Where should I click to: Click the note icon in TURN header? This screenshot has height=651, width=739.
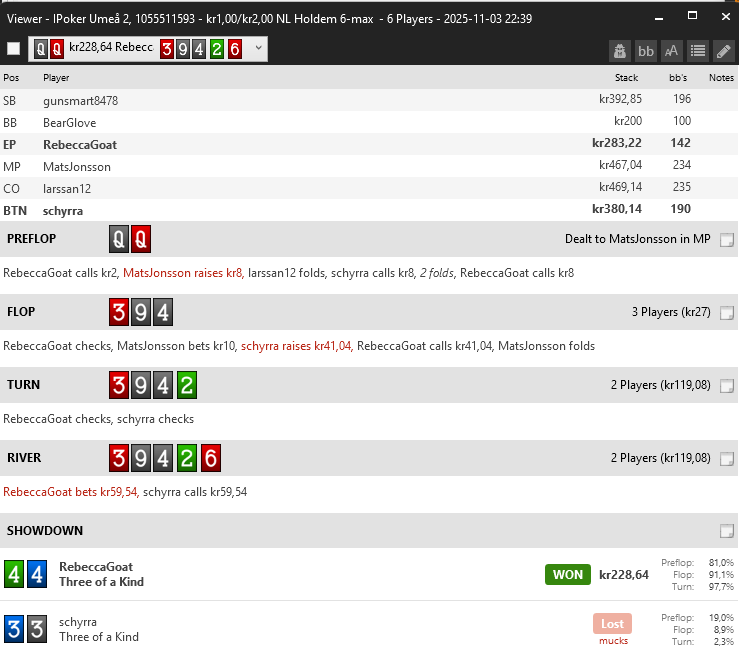727,385
